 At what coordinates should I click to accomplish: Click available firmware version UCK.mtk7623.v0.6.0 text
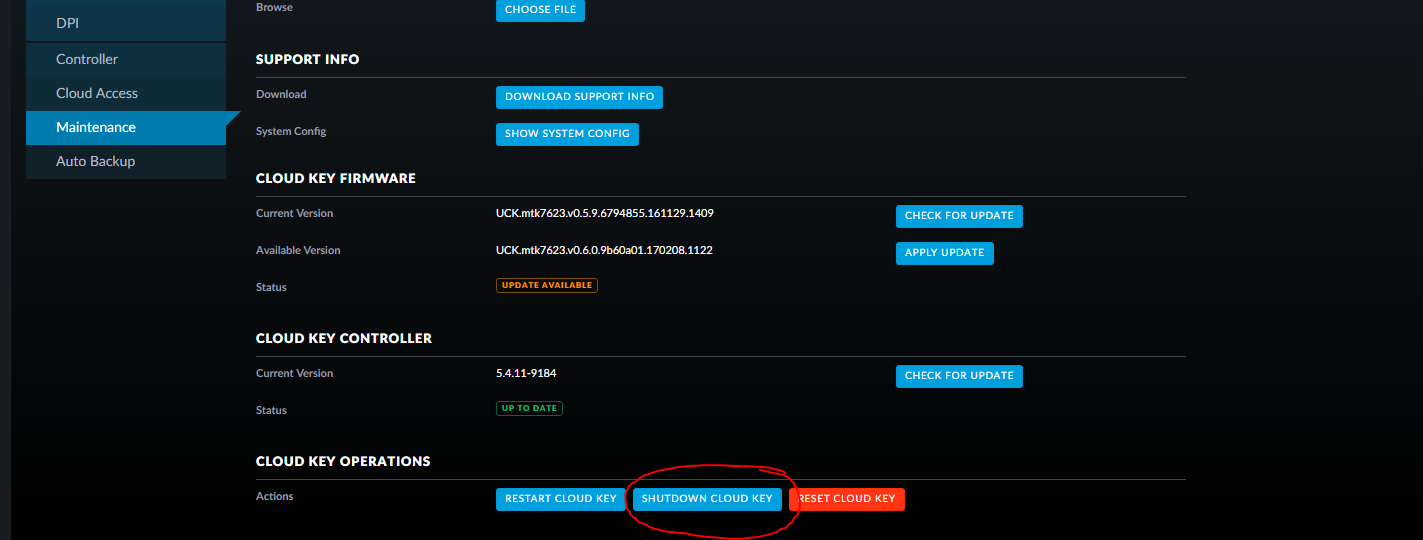[604, 250]
